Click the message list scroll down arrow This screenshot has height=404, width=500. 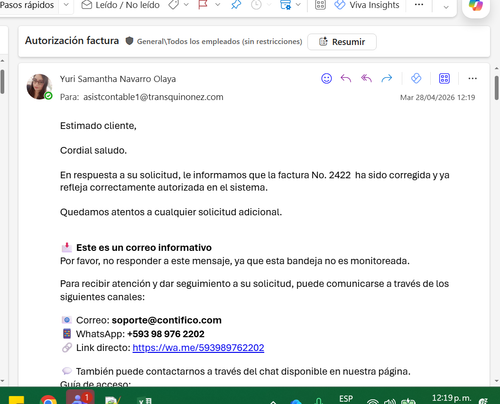click(2, 381)
